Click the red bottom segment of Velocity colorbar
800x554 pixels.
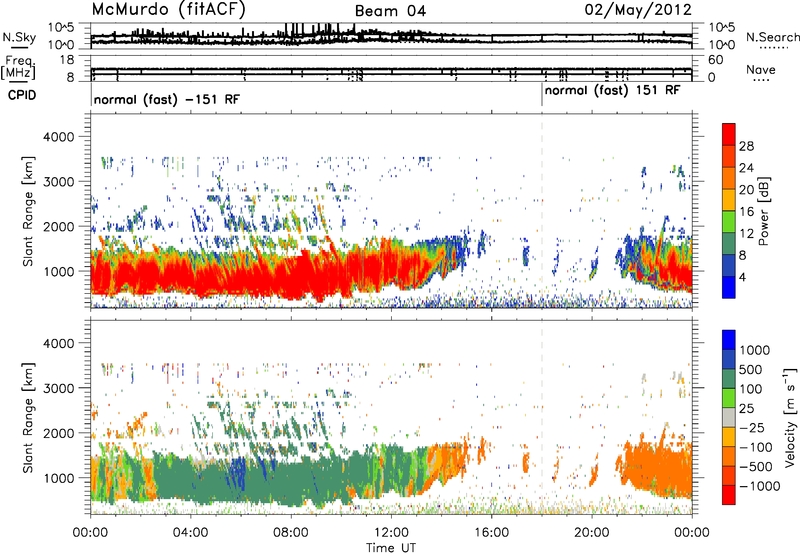(x=729, y=495)
